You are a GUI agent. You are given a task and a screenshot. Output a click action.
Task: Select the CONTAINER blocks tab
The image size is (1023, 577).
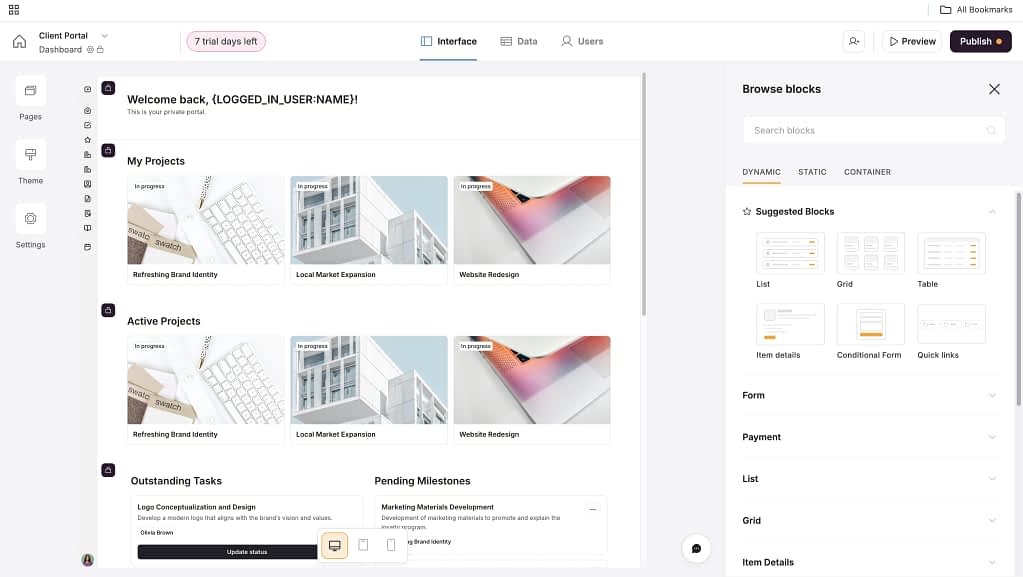tap(867, 172)
